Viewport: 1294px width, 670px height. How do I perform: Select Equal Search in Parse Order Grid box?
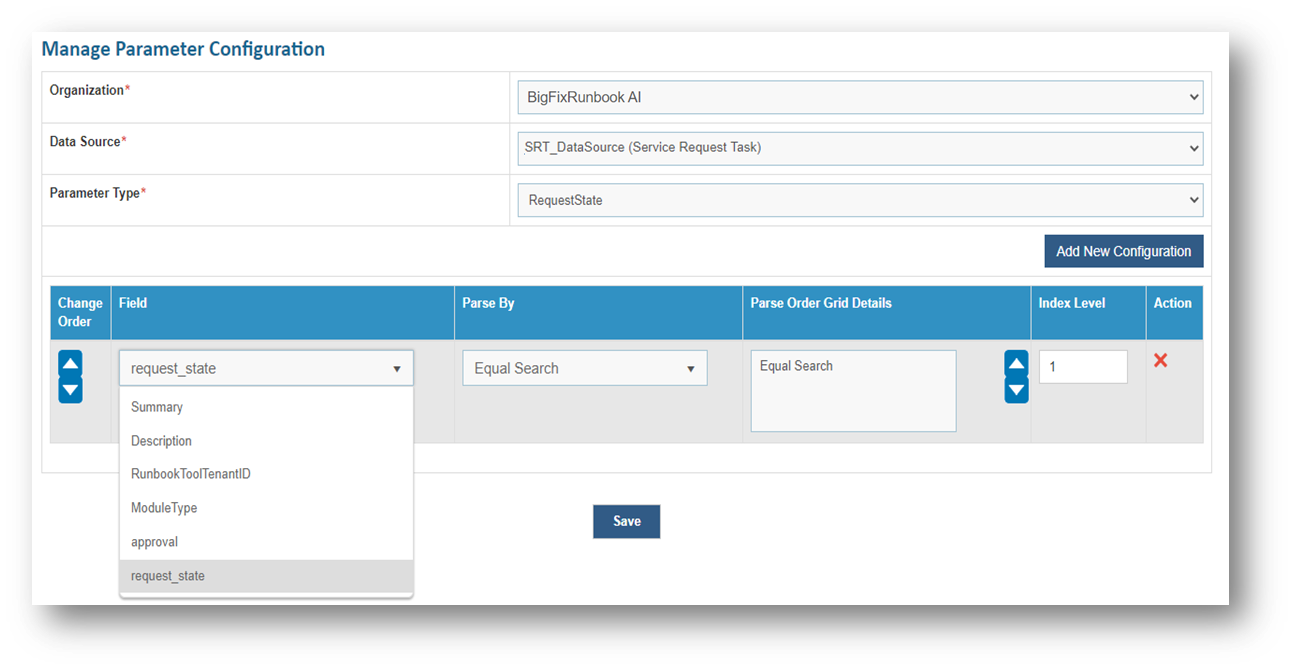pos(796,366)
